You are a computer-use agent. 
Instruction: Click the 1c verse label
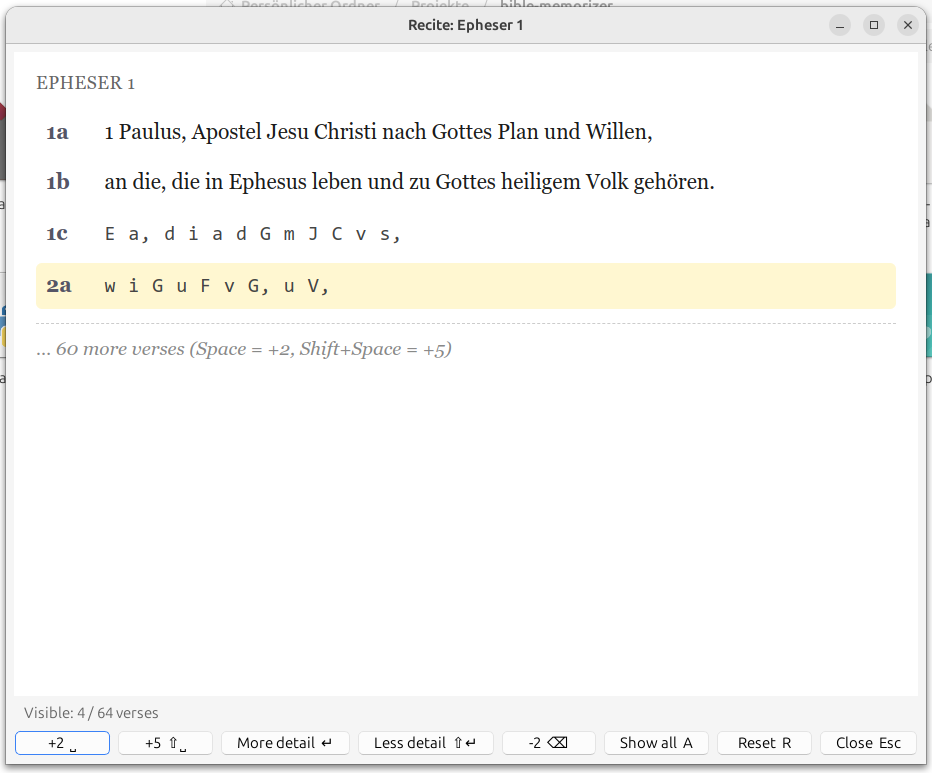[x=57, y=234]
